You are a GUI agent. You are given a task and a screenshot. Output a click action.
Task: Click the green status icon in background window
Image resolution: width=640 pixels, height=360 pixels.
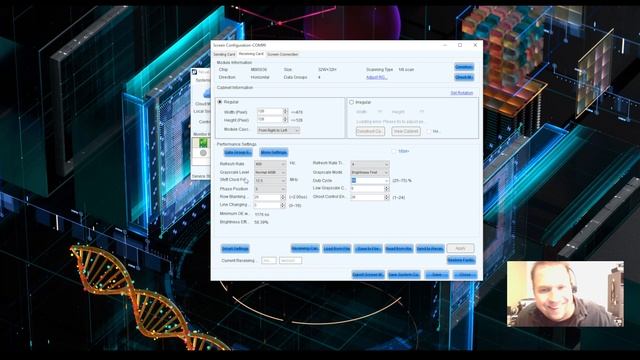click(203, 143)
